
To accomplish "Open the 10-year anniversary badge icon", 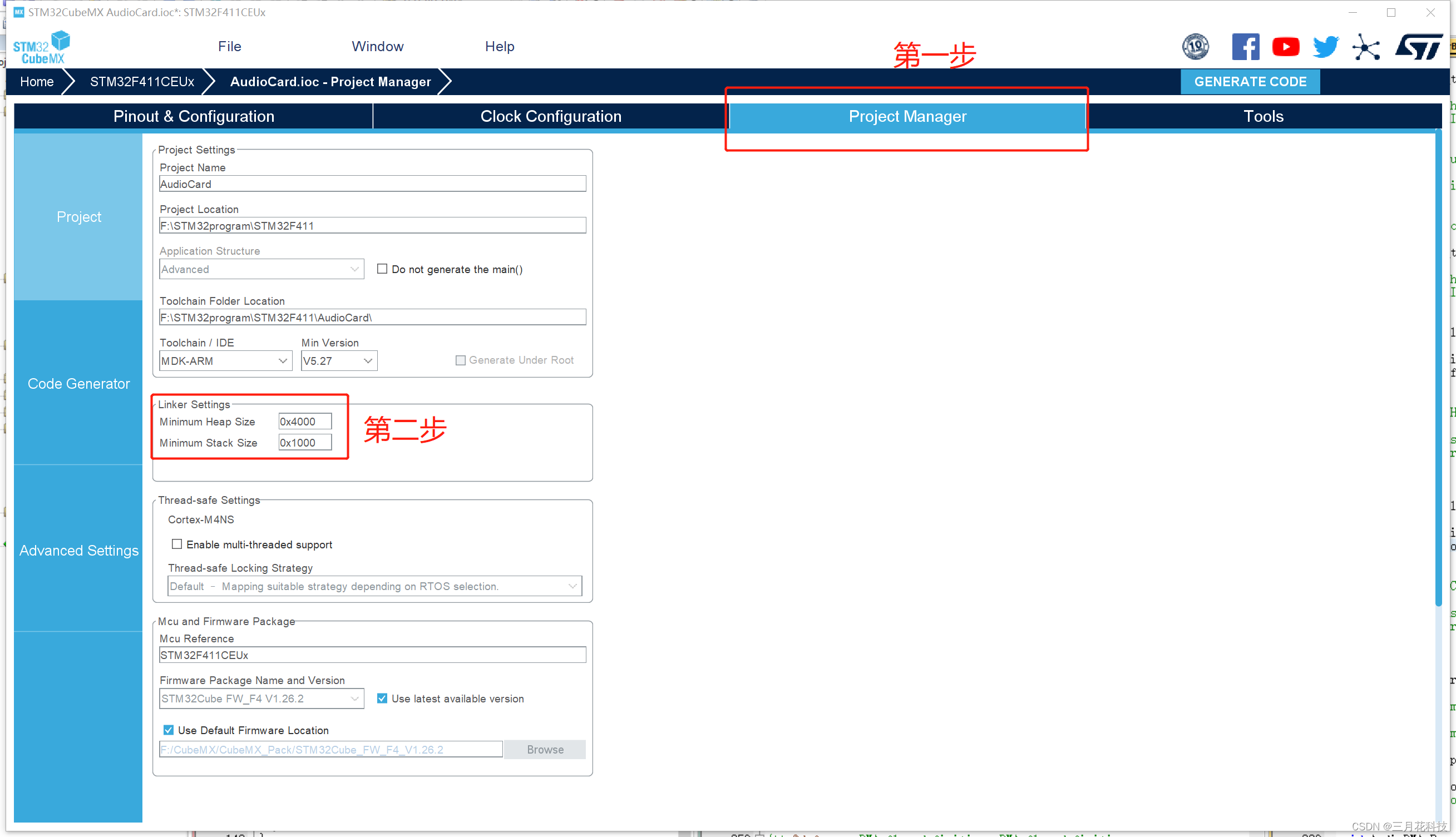I will [1195, 47].
